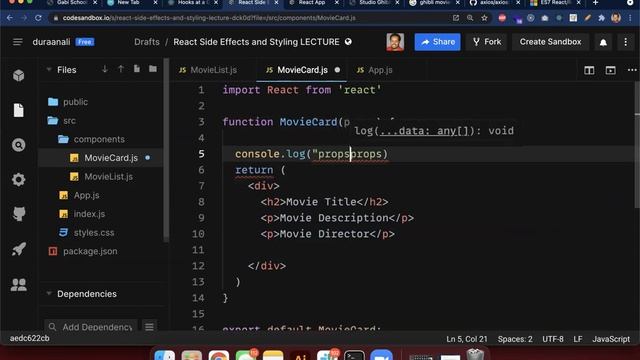
Task: Open dependency list menu icon
Action: [149, 327]
